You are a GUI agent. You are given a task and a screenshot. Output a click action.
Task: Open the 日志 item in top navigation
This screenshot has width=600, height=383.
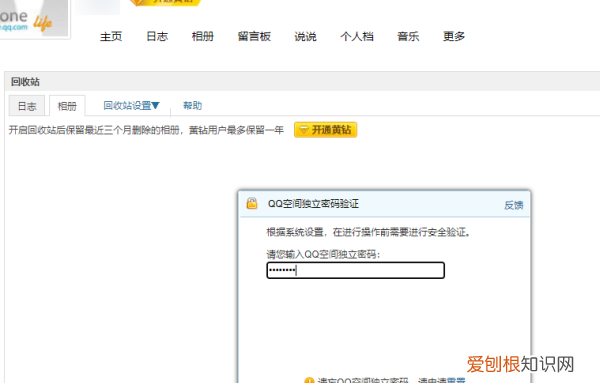[x=157, y=36]
